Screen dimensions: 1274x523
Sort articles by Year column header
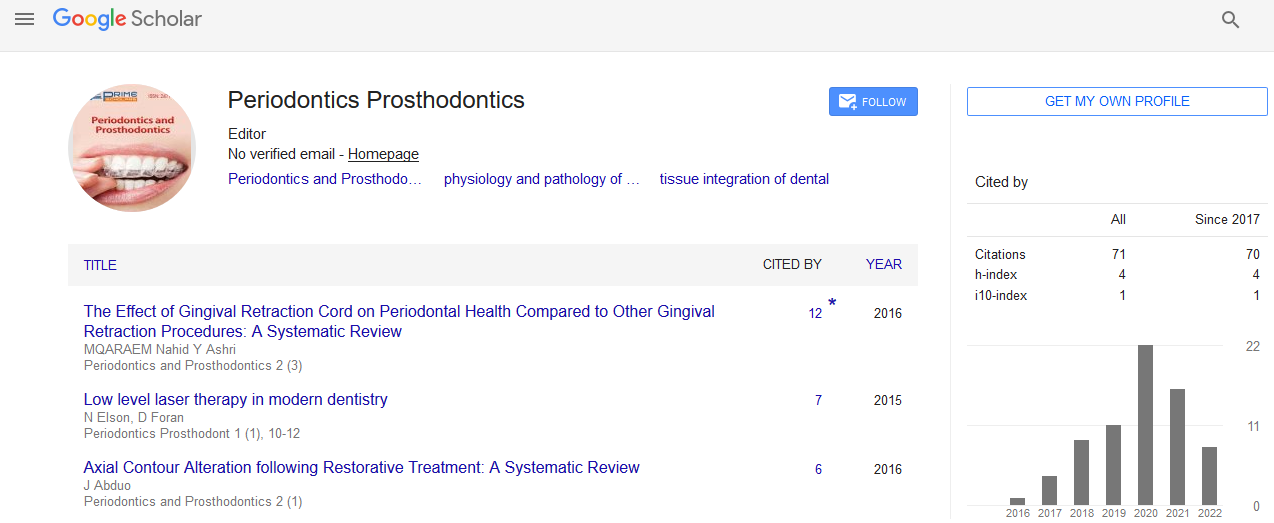tap(884, 265)
